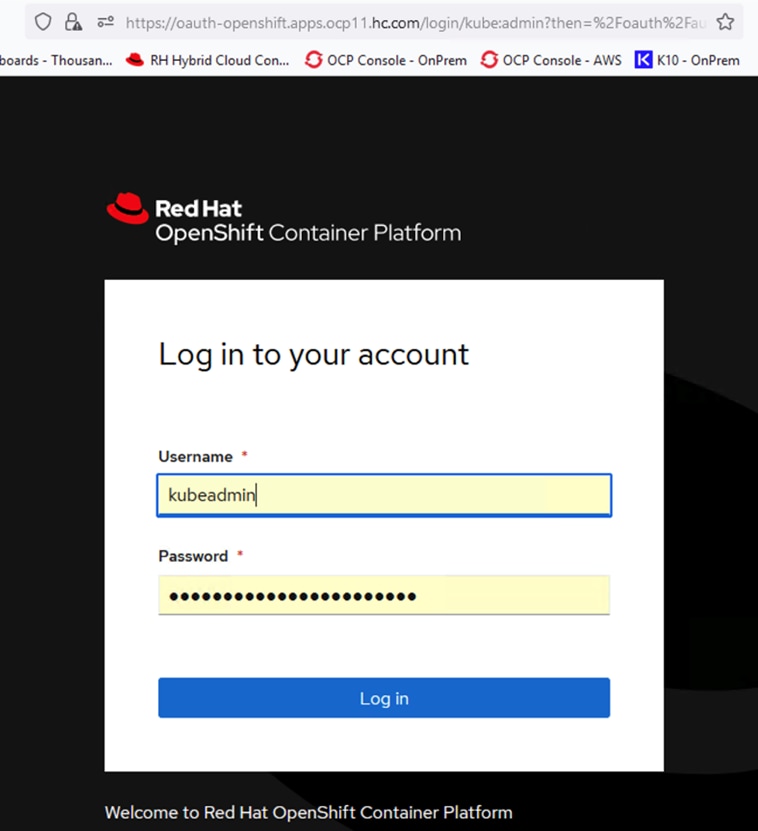Viewport: 758px width, 831px height.
Task: Click the 'Log in to your account' heading
Action: pyautogui.click(x=314, y=355)
